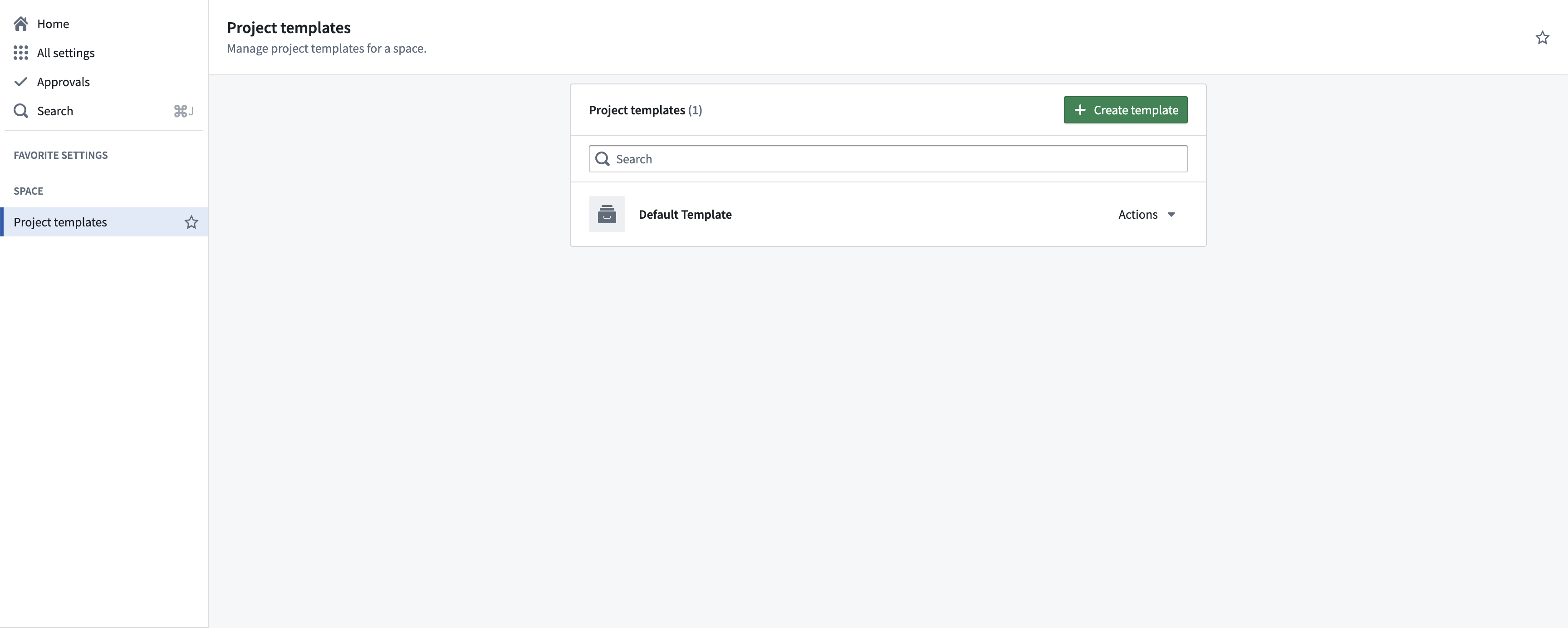This screenshot has height=628, width=1568.
Task: Favorite this page with top-right star
Action: (x=1542, y=38)
